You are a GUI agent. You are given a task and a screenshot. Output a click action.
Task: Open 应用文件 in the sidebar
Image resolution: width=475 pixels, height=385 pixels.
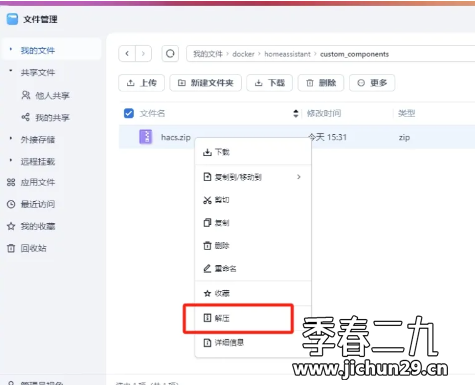[x=38, y=182]
